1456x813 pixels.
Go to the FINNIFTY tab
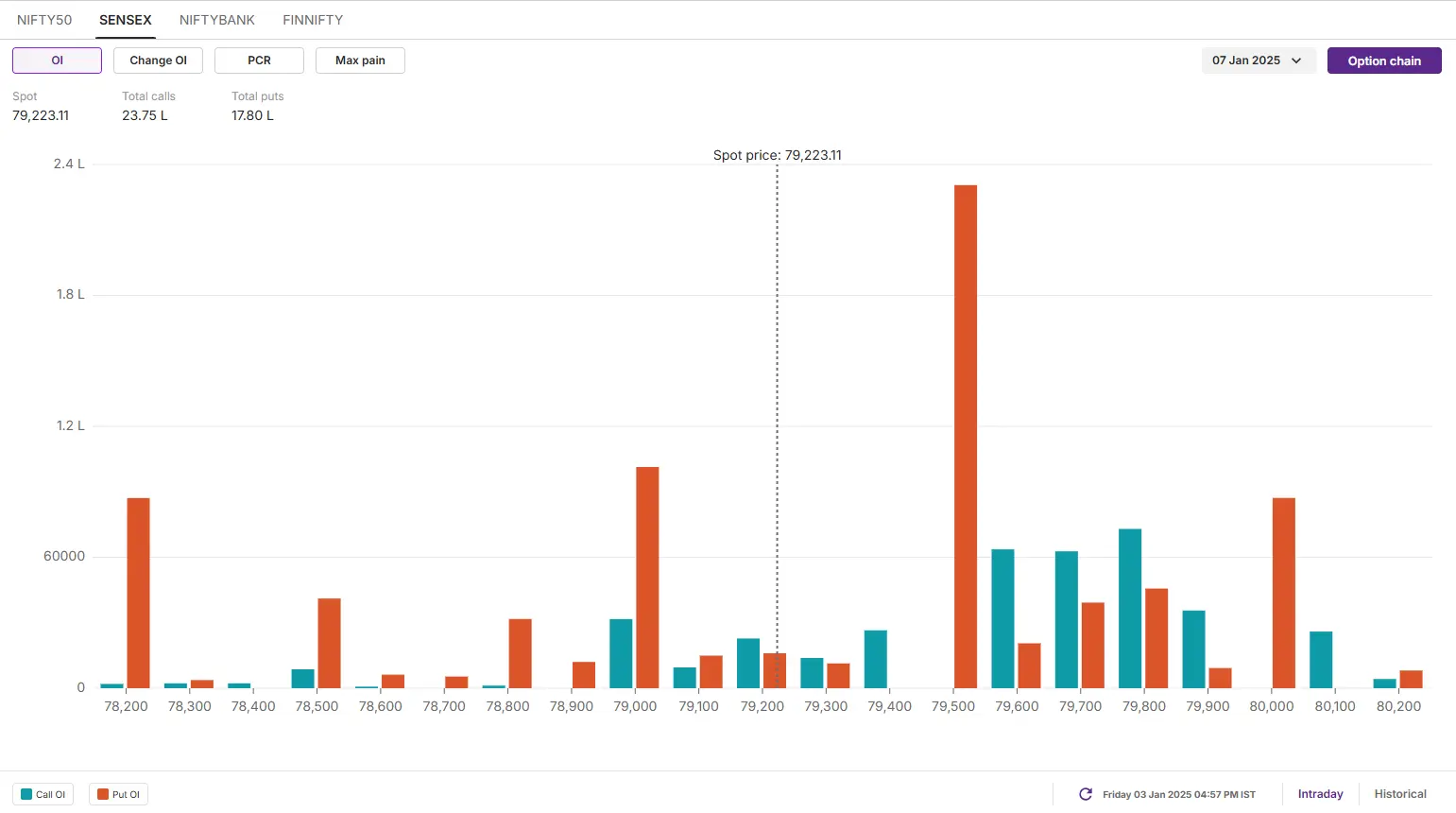click(313, 20)
